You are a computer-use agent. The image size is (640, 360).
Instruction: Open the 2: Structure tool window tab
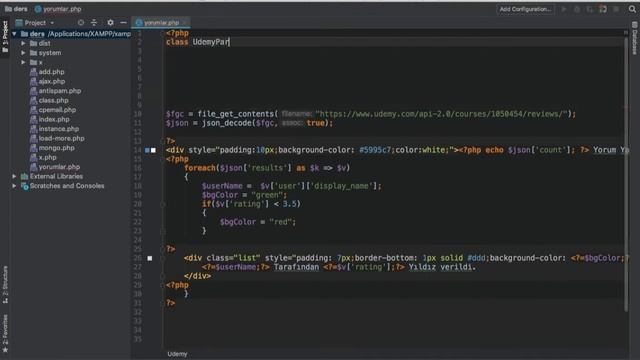[5, 284]
